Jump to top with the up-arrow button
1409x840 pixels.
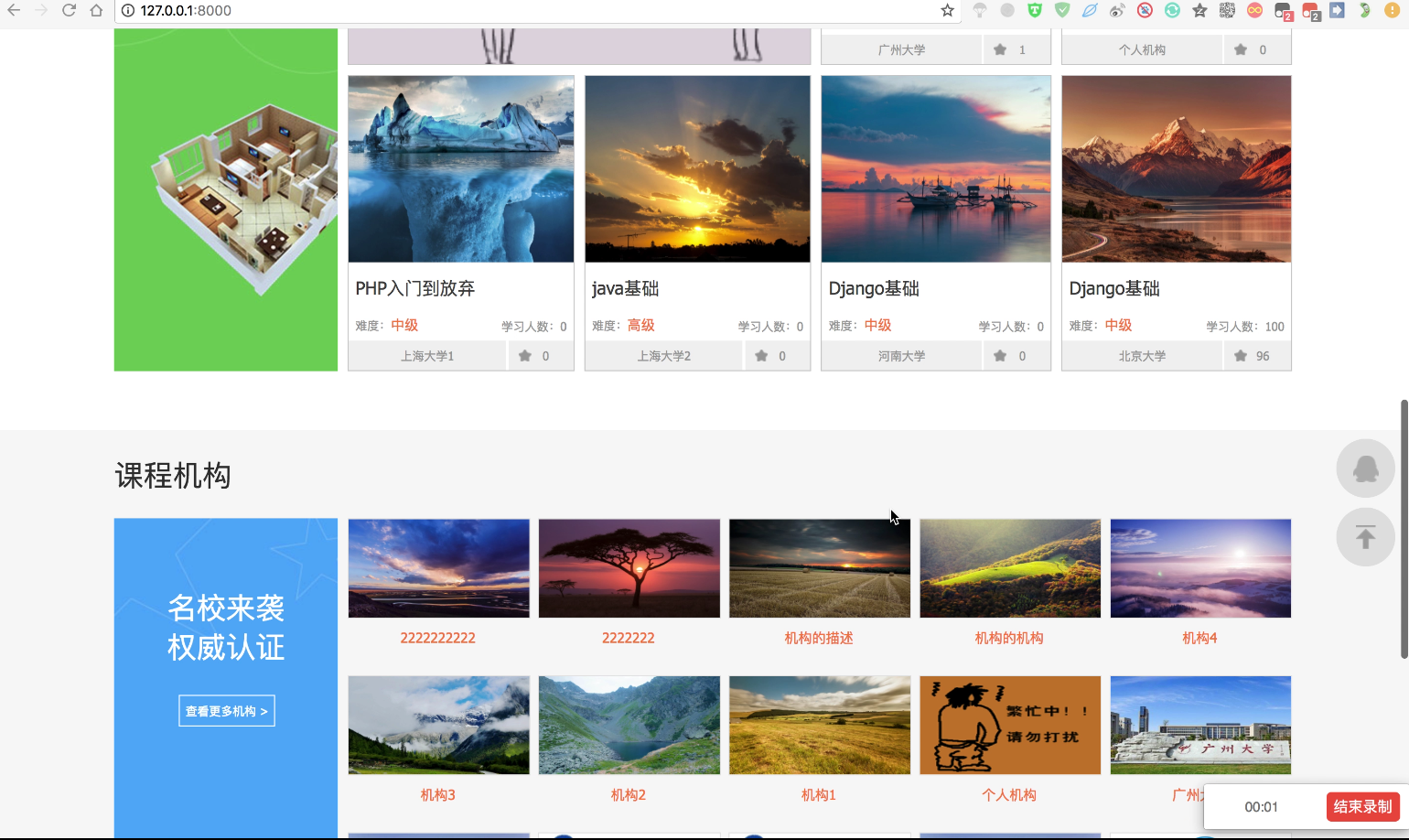coord(1365,537)
